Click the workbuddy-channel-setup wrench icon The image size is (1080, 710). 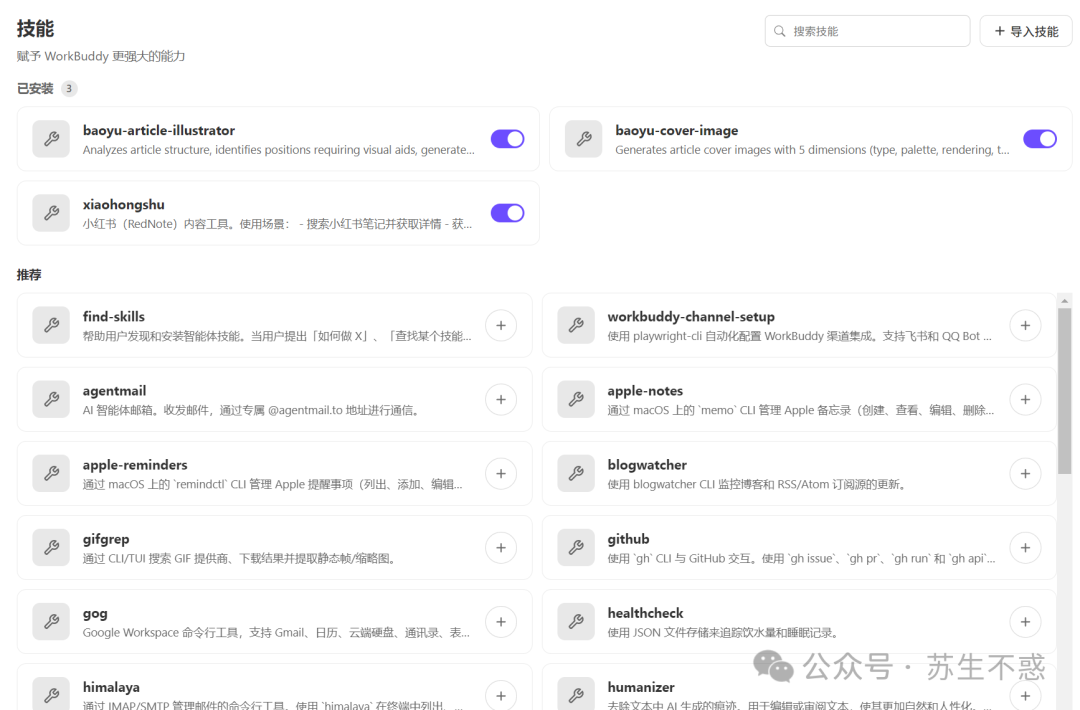576,325
